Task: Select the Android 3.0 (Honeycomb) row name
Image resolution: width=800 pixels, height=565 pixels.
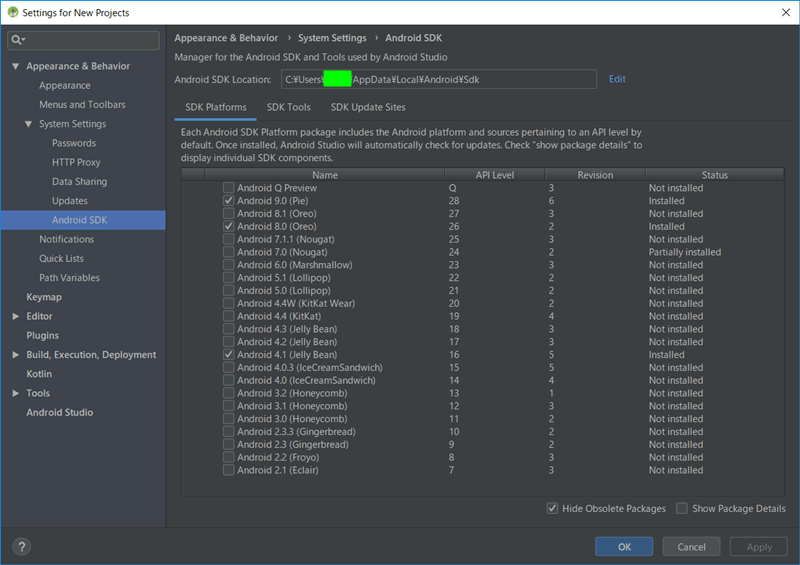Action: click(x=292, y=419)
